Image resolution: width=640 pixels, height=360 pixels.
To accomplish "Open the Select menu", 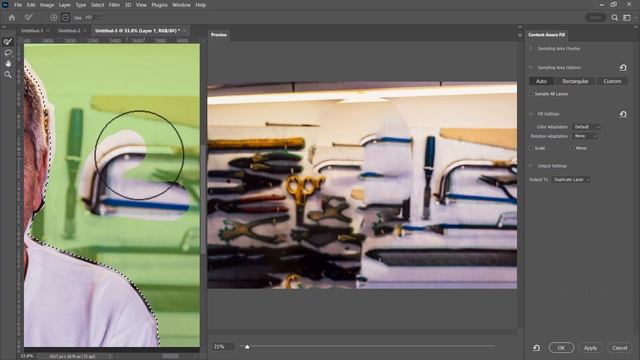I will pos(98,5).
